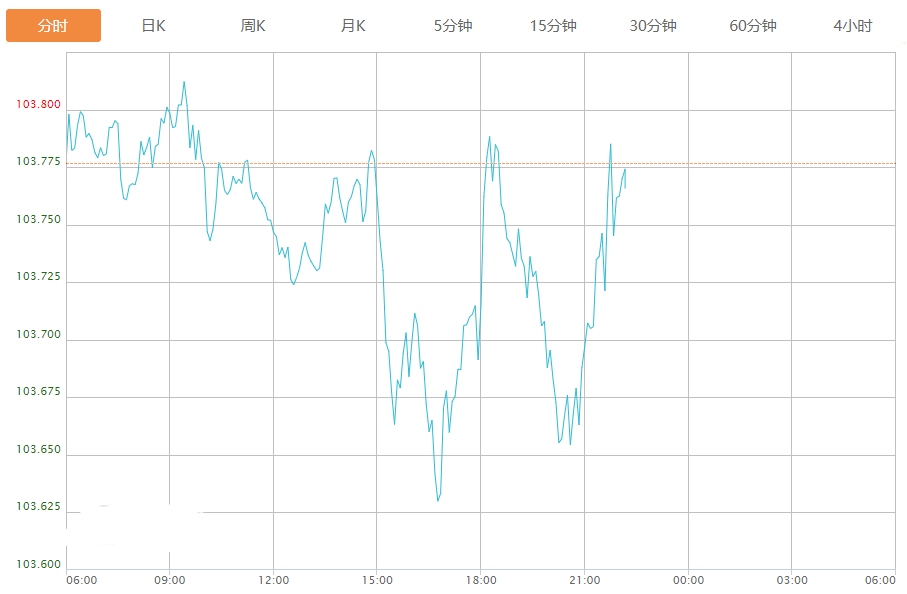Open the 周K weekly chart tab
This screenshot has height=594, width=907.
253,26
